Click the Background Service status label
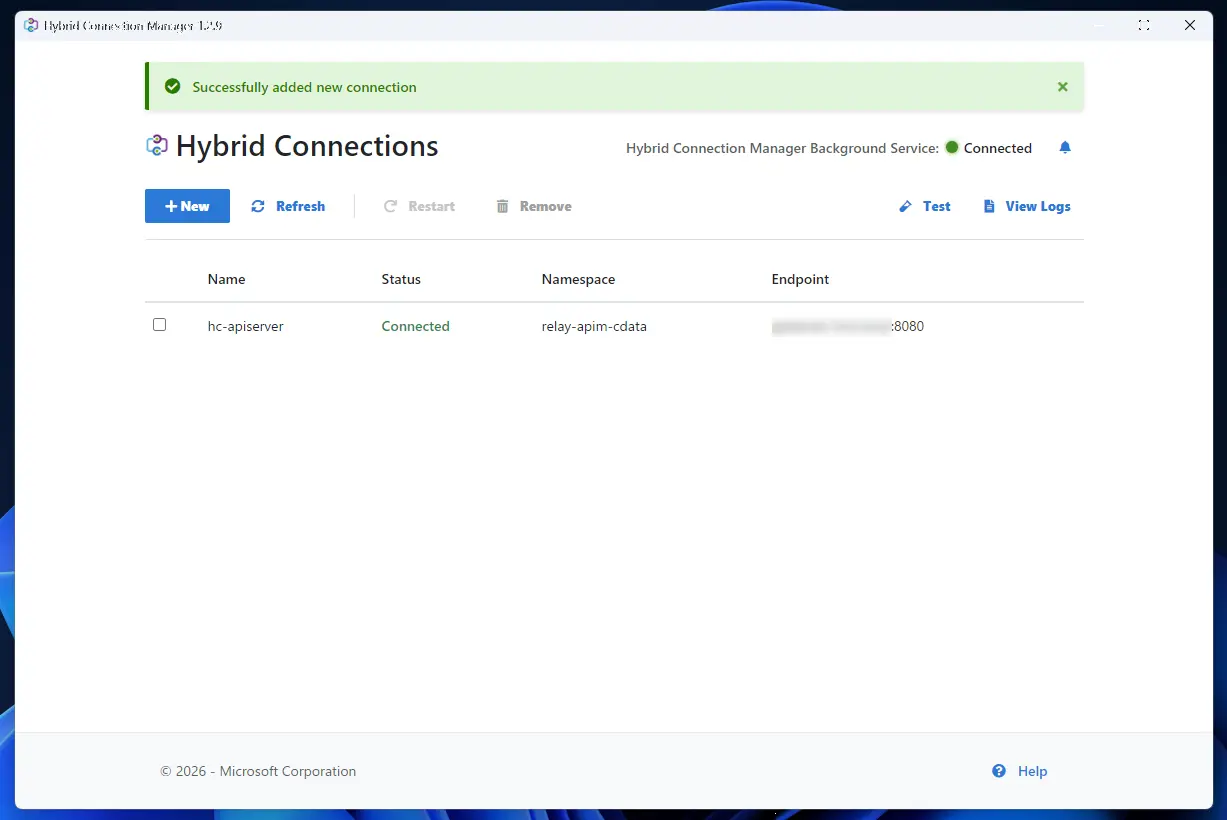 [x=782, y=148]
